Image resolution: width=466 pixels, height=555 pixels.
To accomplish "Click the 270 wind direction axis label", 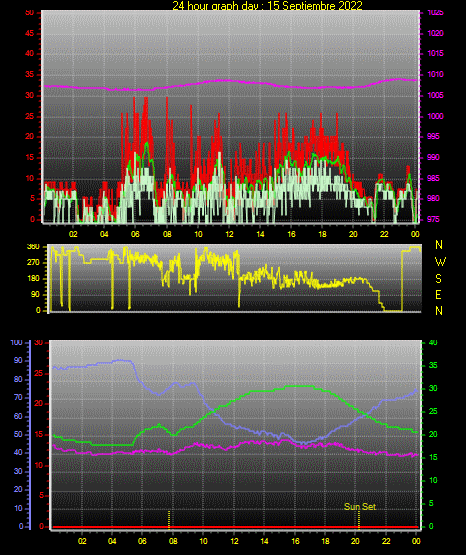I will coord(34,263).
